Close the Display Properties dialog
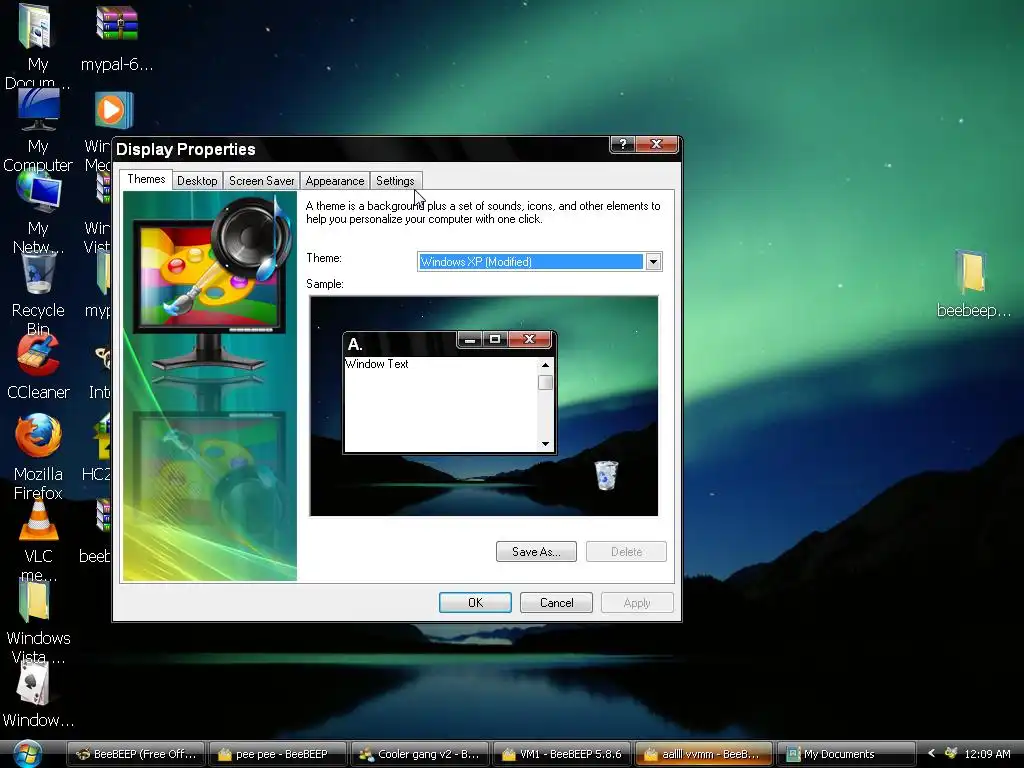 (x=657, y=144)
